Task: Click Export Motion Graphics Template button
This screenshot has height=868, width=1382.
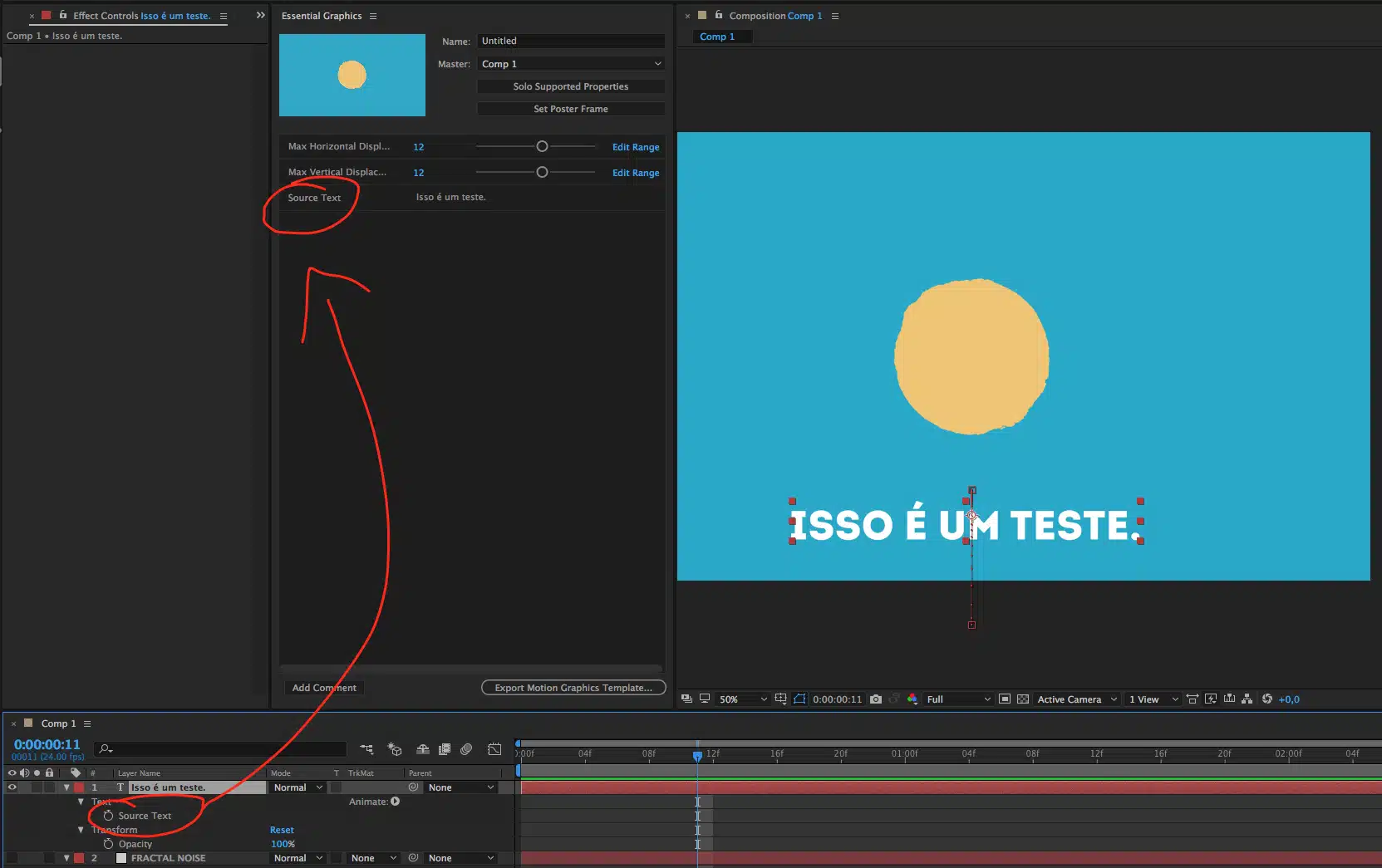Action: click(573, 688)
